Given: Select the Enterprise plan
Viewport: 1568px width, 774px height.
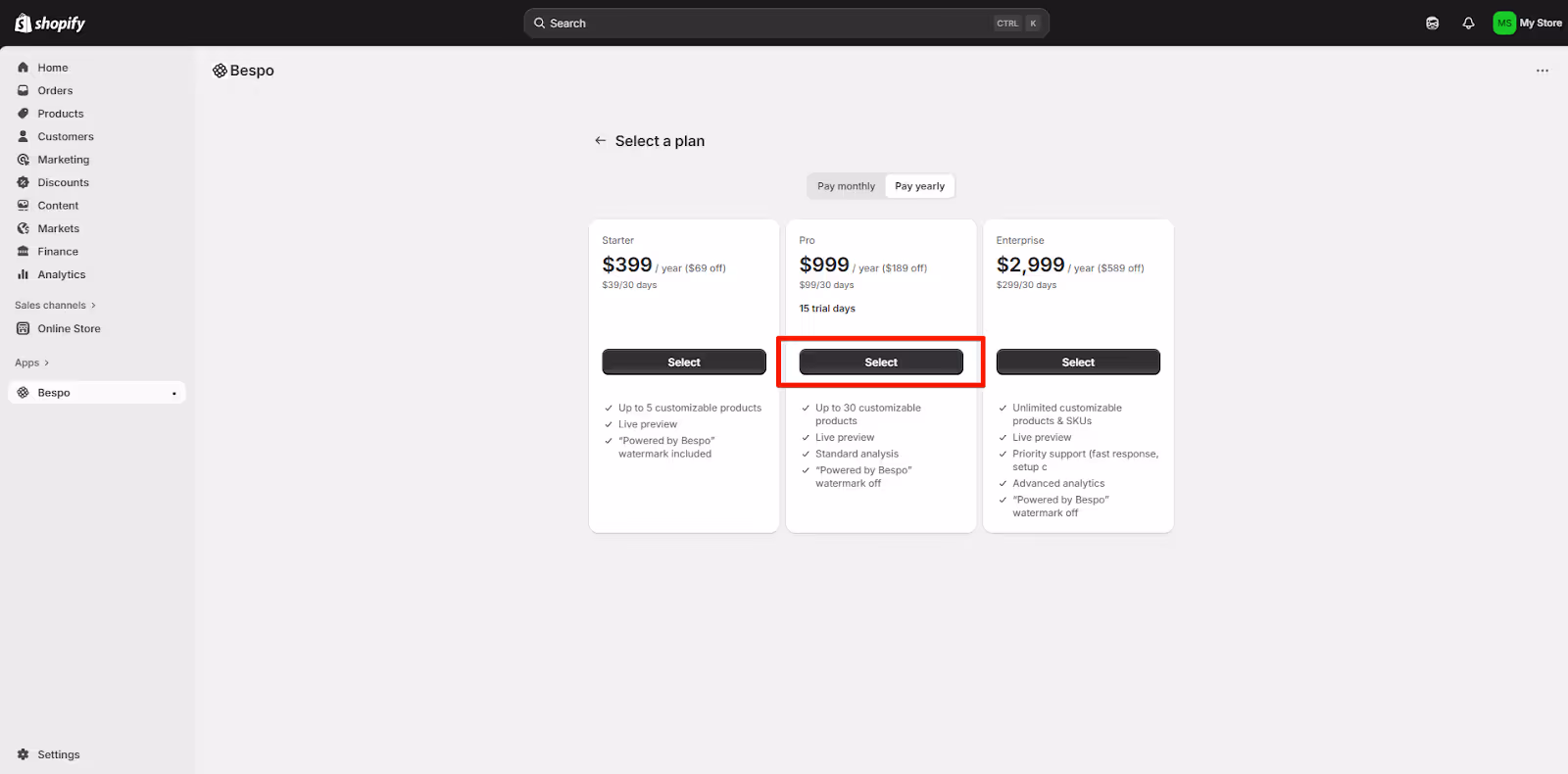Looking at the screenshot, I should pos(1078,363).
